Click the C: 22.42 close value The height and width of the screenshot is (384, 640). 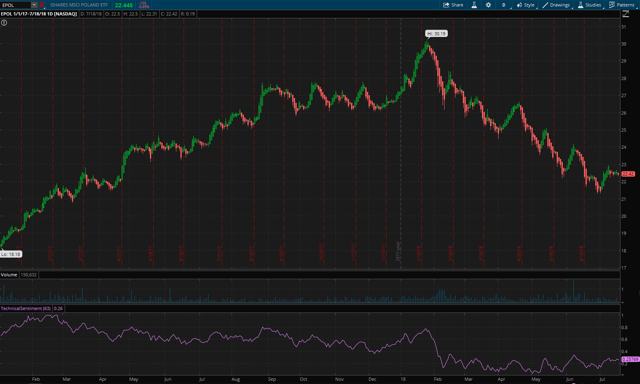(x=169, y=14)
